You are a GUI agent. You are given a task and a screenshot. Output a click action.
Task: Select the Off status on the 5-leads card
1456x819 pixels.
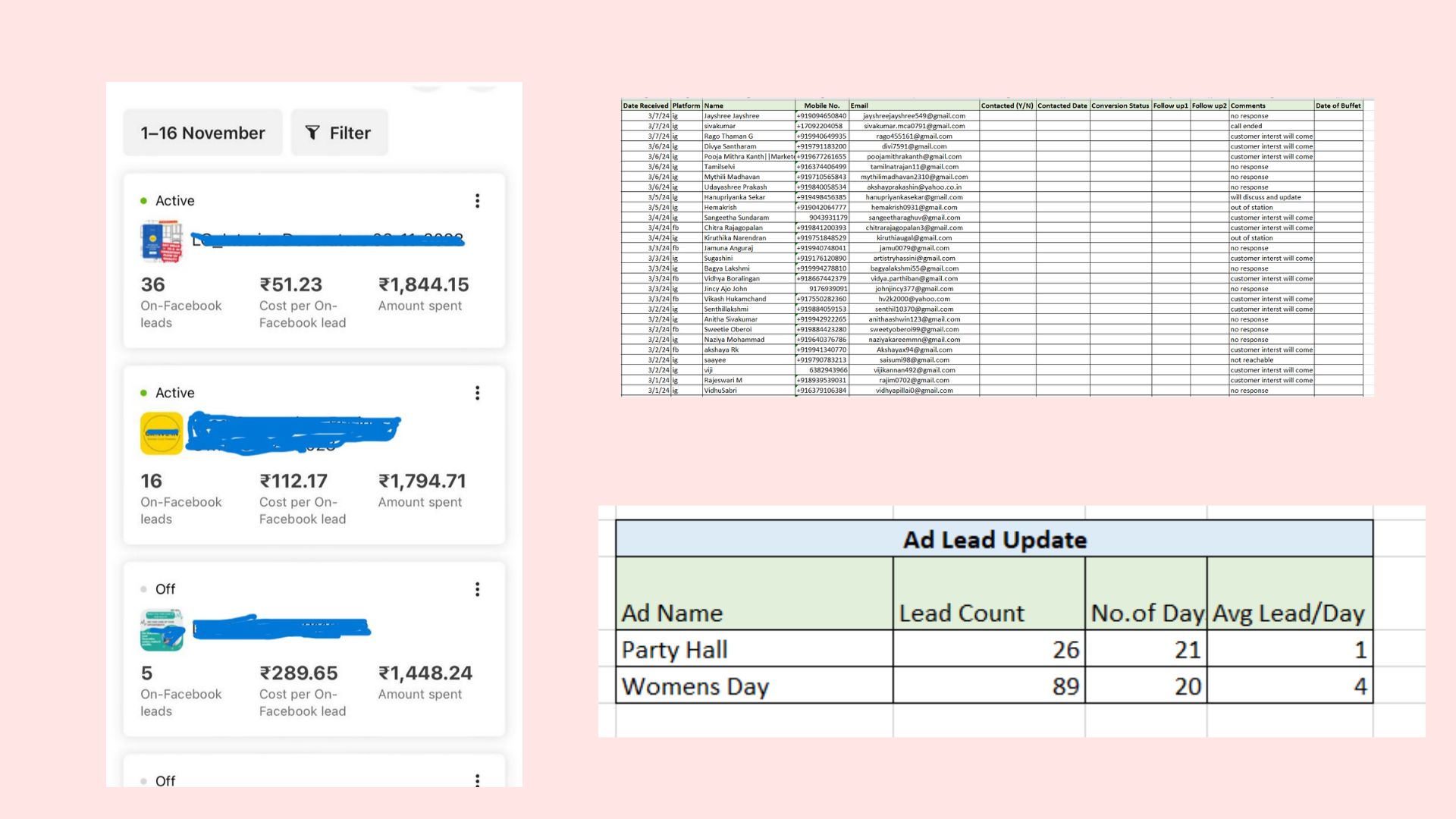pos(158,589)
